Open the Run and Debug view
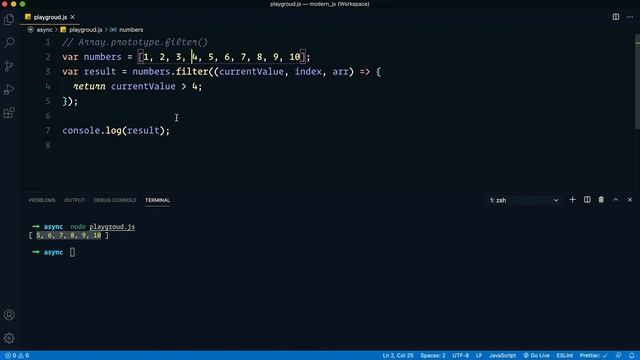Screen dimensions: 640x360 point(9,89)
